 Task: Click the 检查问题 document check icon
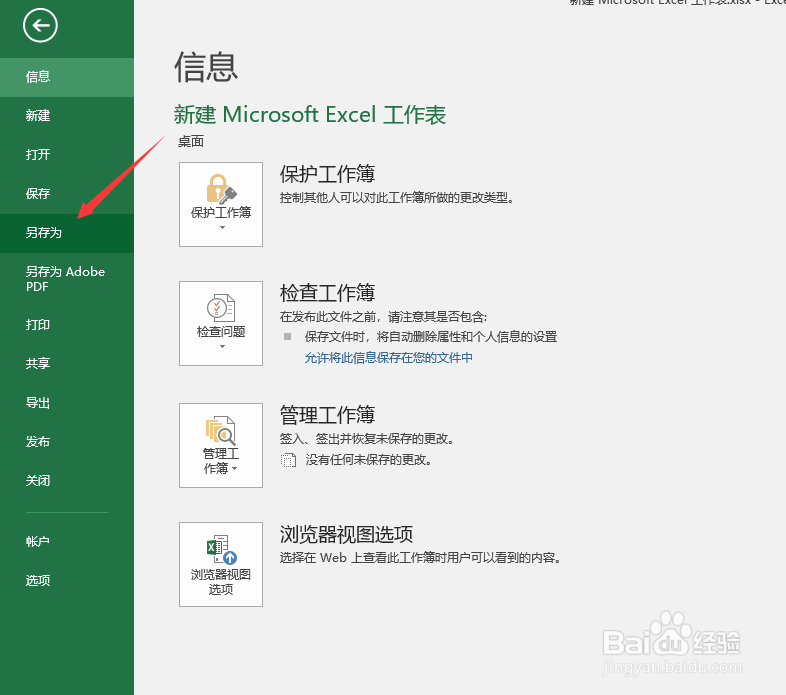click(221, 308)
